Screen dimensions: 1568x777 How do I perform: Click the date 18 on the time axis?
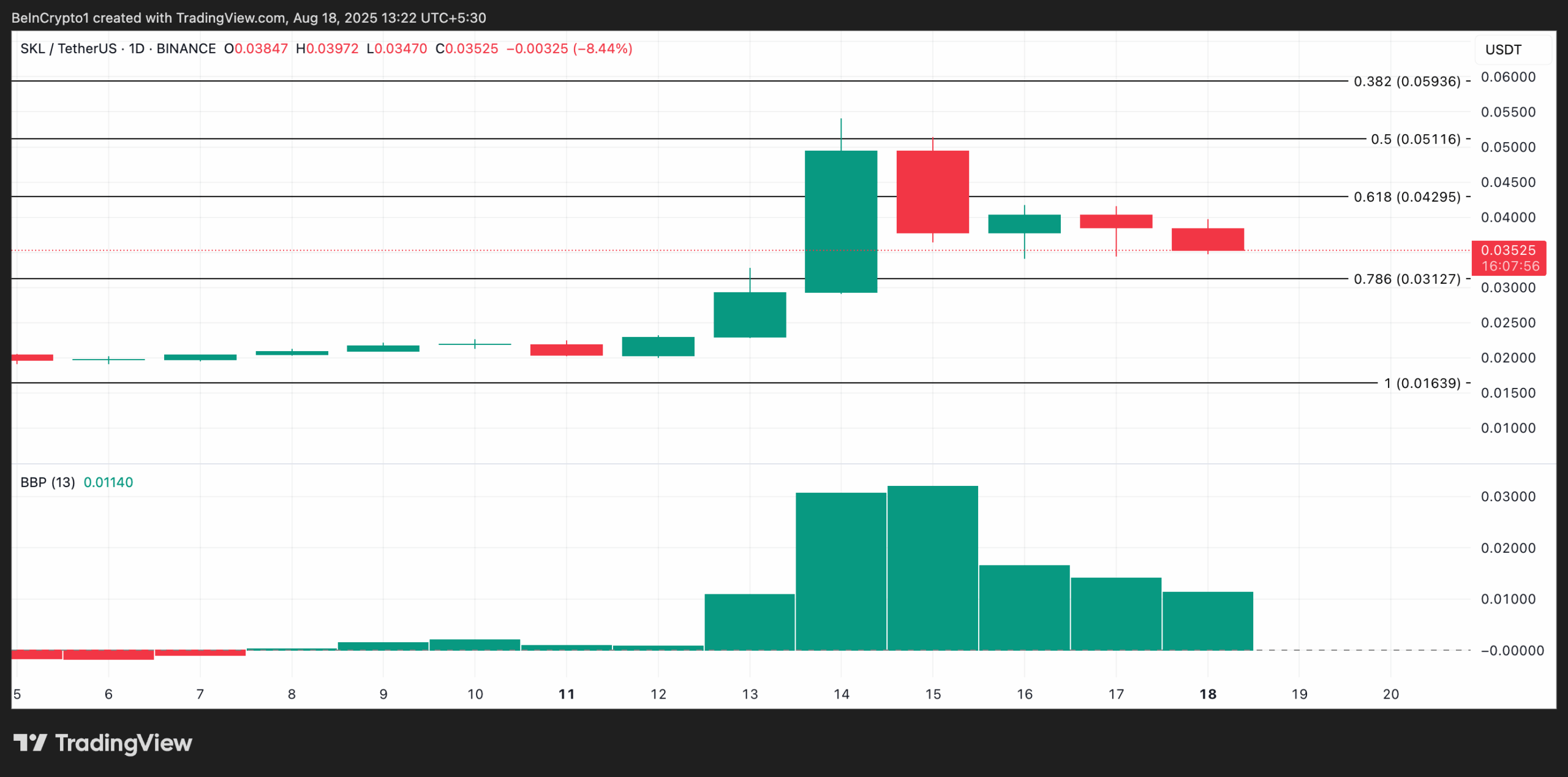point(1207,694)
